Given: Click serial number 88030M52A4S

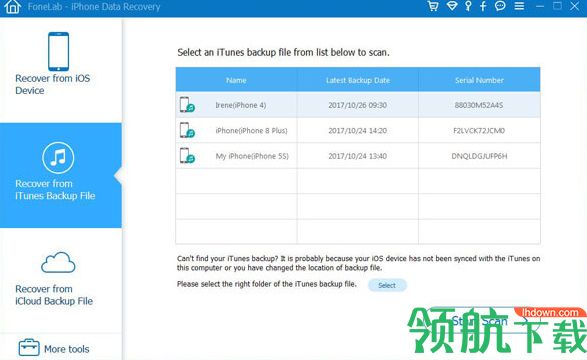Looking at the screenshot, I should click(x=479, y=105).
